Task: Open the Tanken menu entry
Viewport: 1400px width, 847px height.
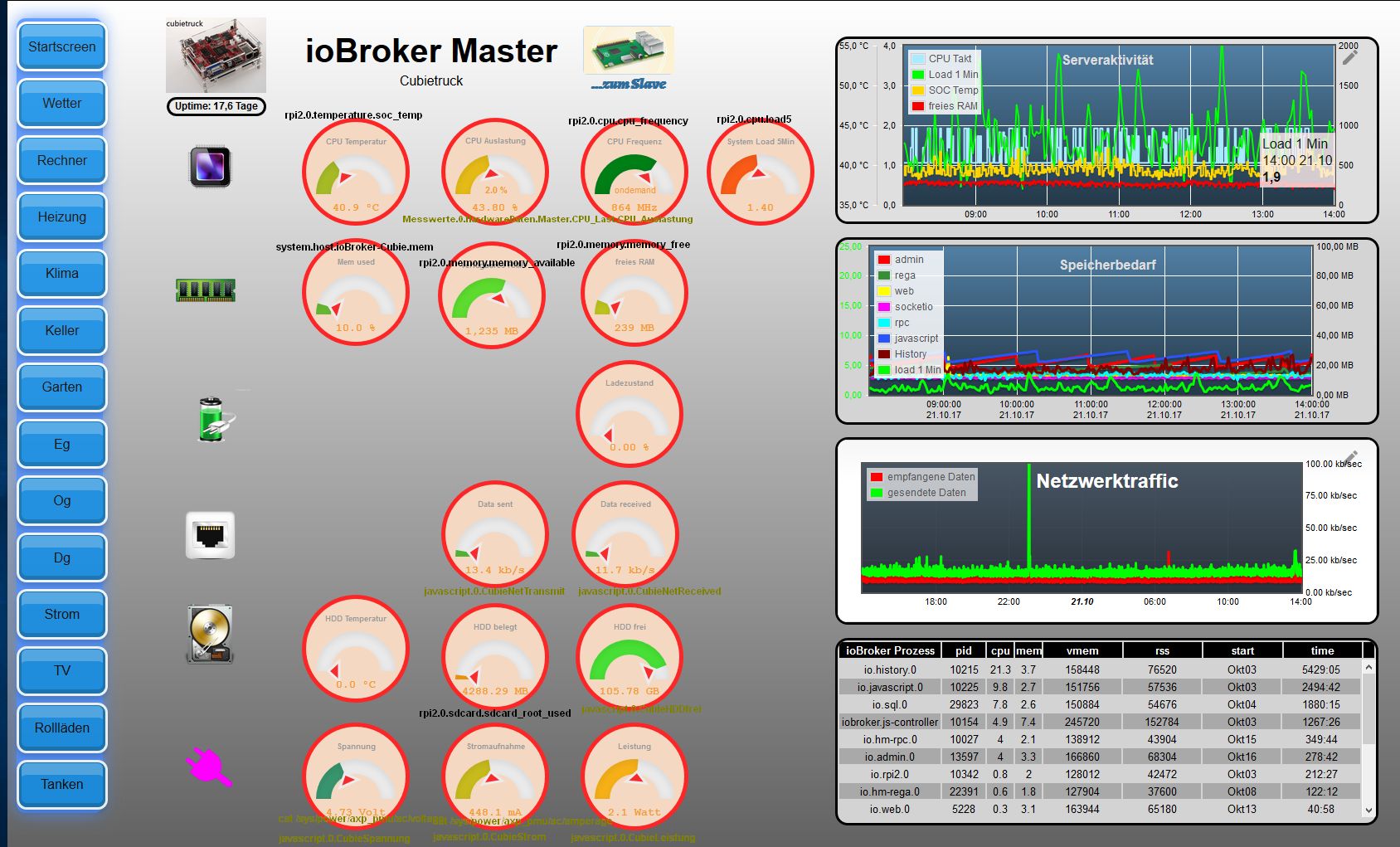Action: pyautogui.click(x=62, y=785)
